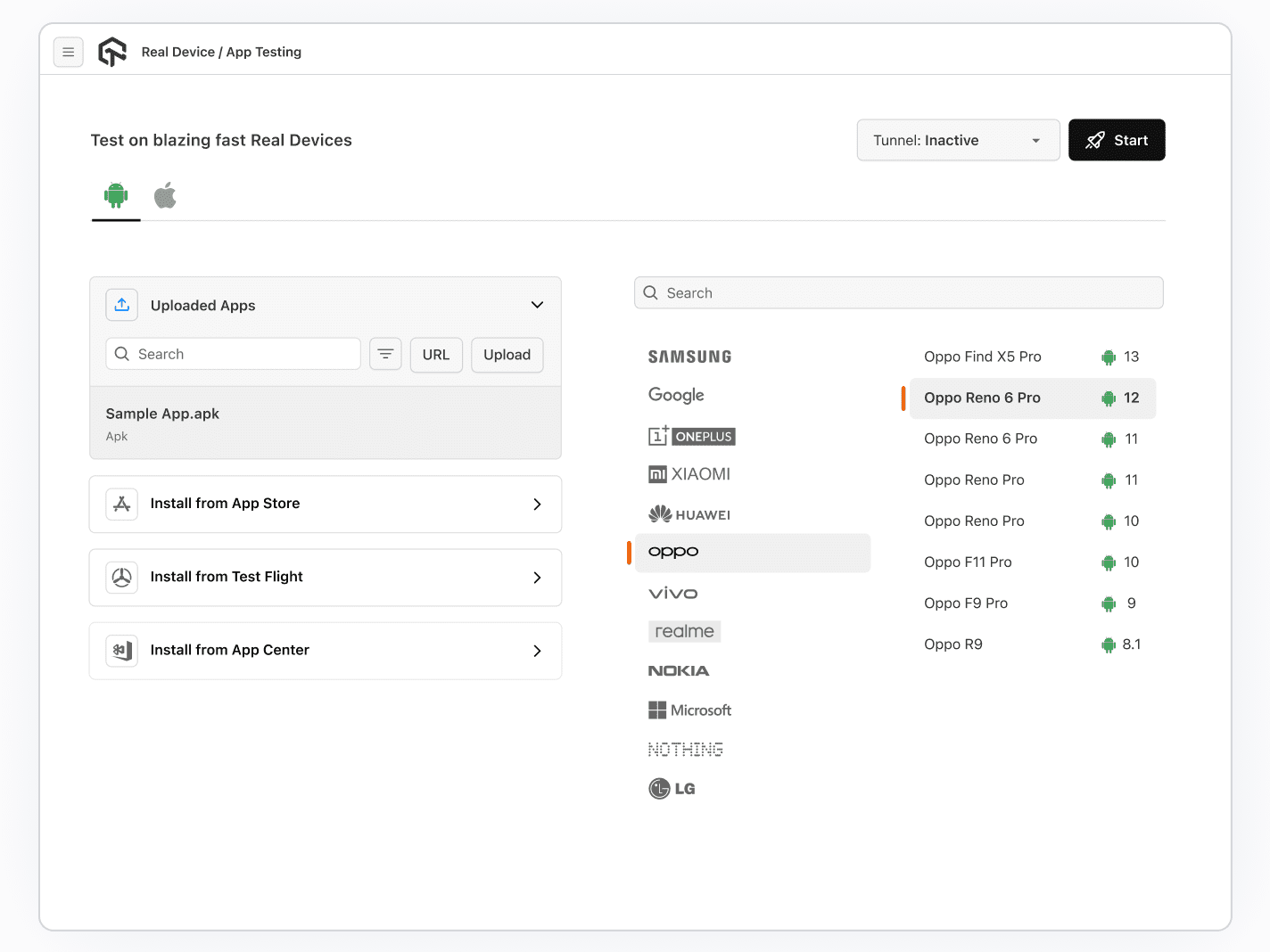This screenshot has height=952, width=1270.
Task: Open the upload icon in Uploaded Apps
Action: pyautogui.click(x=121, y=305)
